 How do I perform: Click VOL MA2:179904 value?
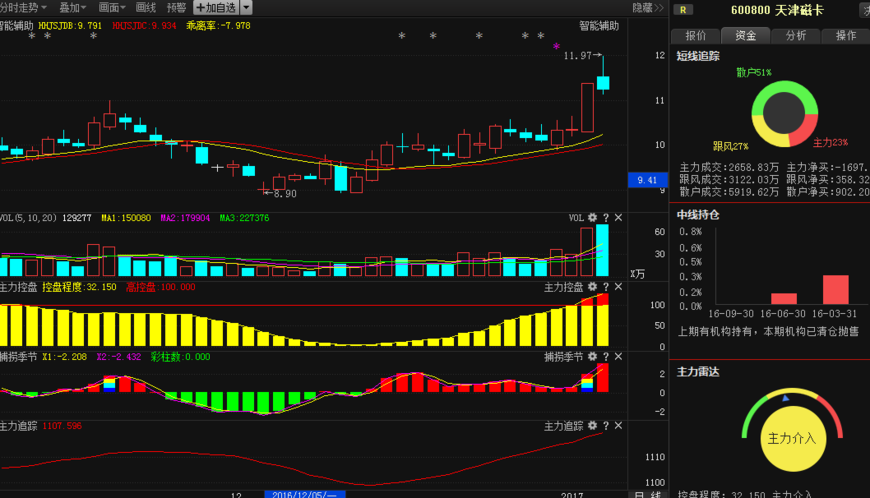185,218
